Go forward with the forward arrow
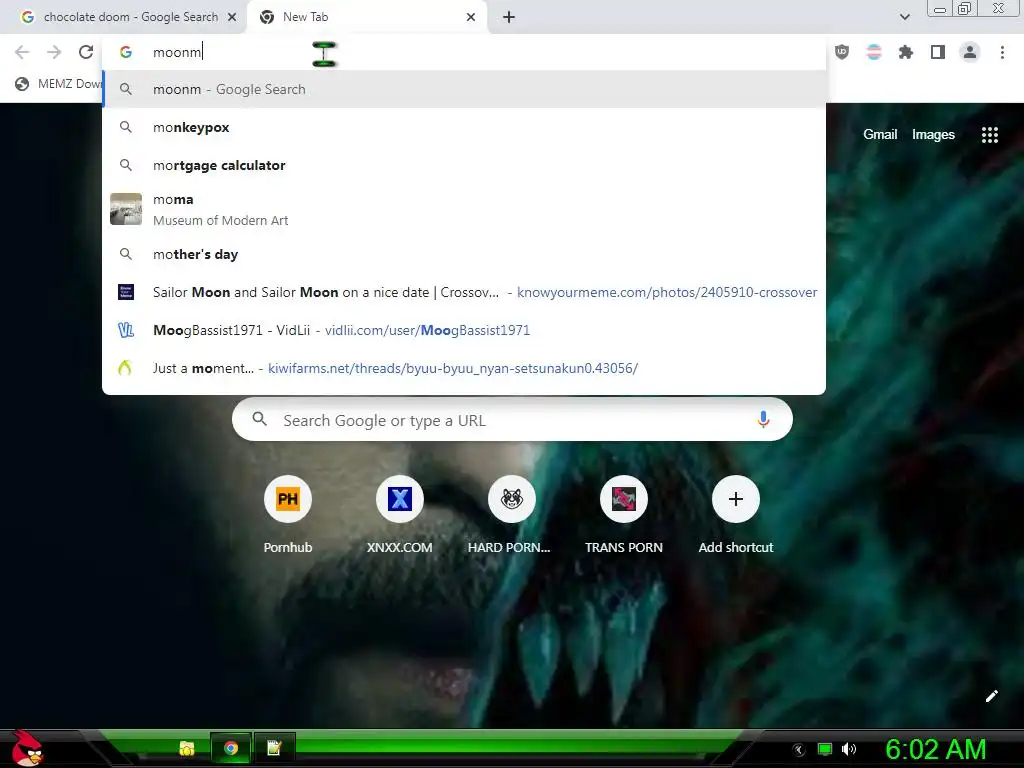 coord(54,52)
